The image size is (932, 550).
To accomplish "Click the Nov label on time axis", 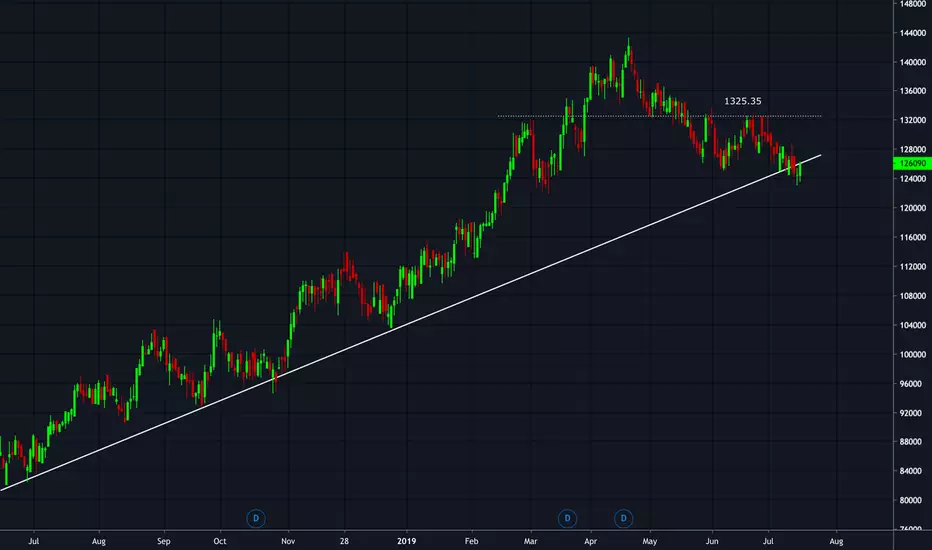I will tap(288, 541).
